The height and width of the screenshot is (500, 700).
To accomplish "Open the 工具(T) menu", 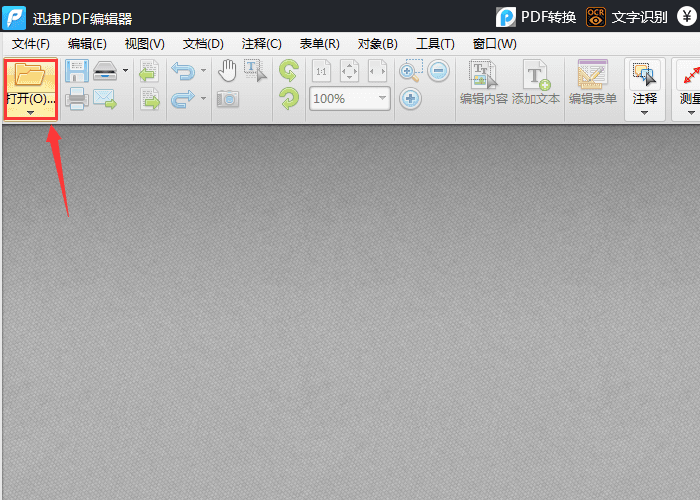I will coord(435,44).
